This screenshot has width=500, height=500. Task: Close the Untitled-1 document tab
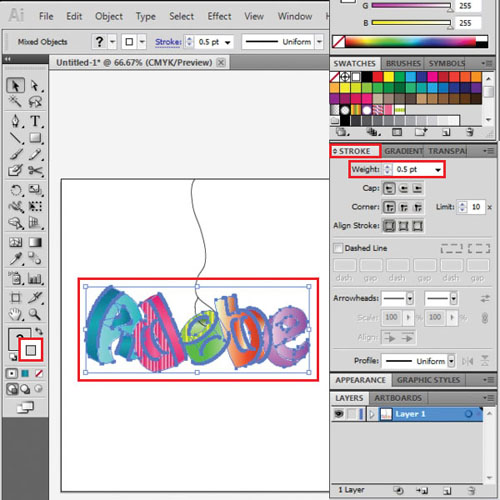click(x=221, y=62)
